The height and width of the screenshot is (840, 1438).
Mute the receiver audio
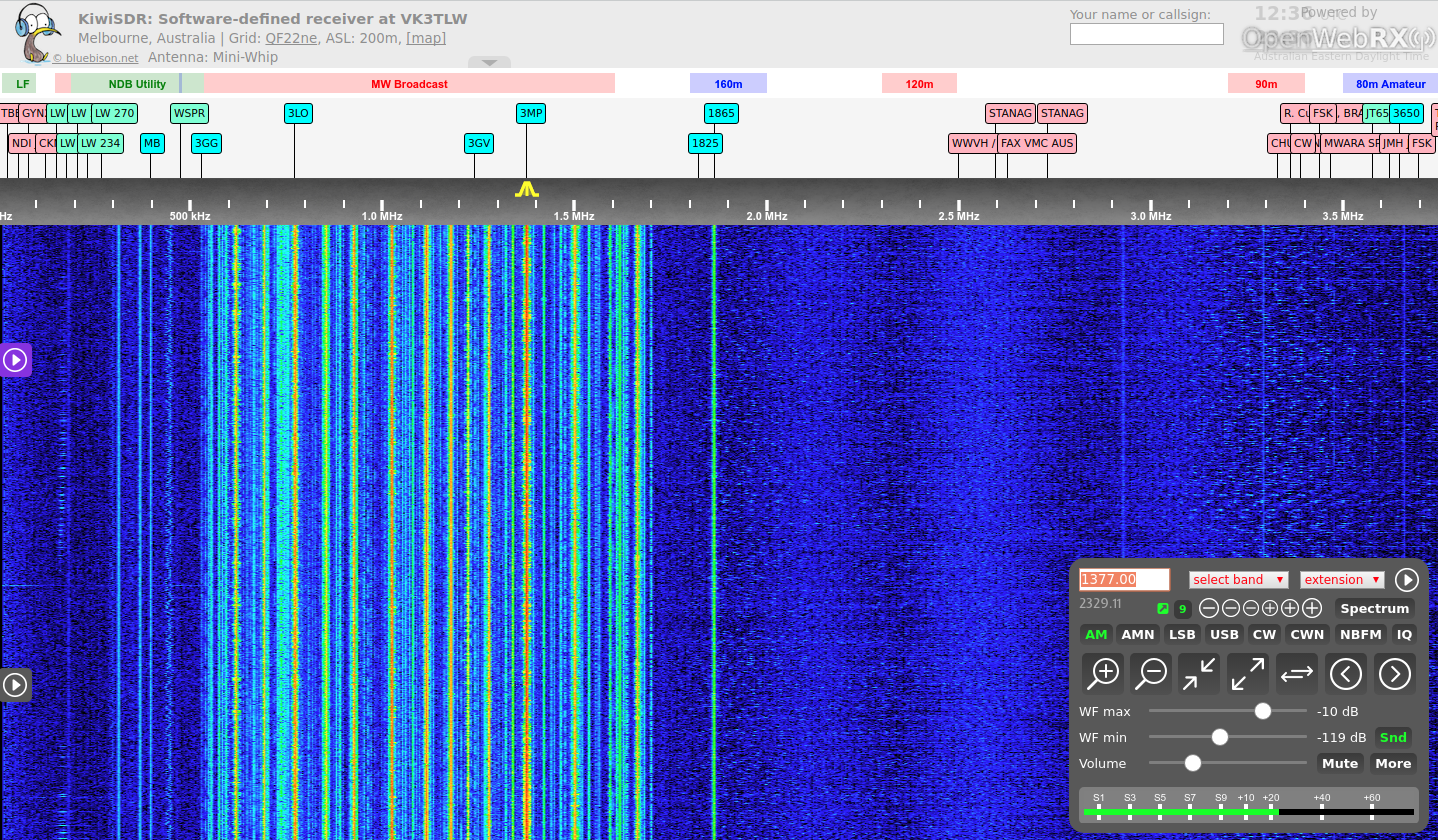(1340, 763)
